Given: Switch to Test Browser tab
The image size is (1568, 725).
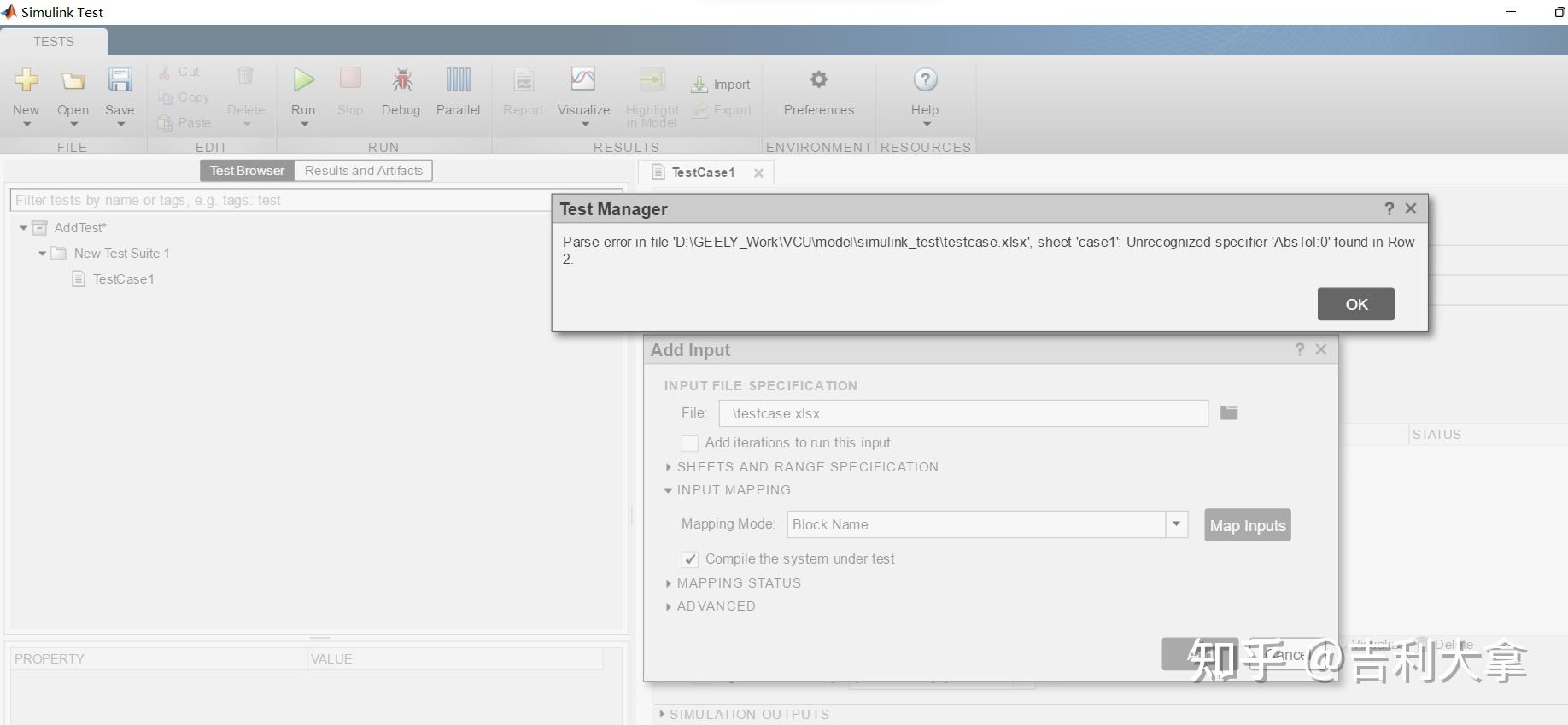Looking at the screenshot, I should (248, 171).
